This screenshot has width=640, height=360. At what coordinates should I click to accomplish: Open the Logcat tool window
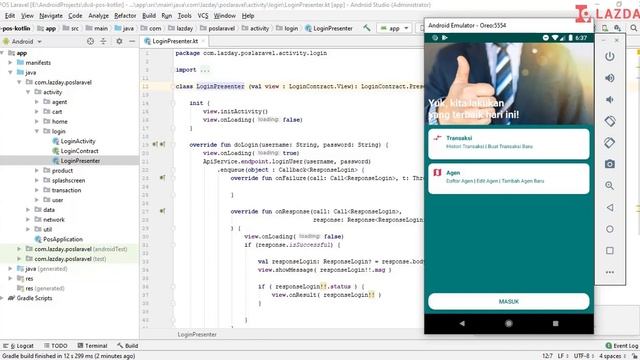(x=18, y=346)
